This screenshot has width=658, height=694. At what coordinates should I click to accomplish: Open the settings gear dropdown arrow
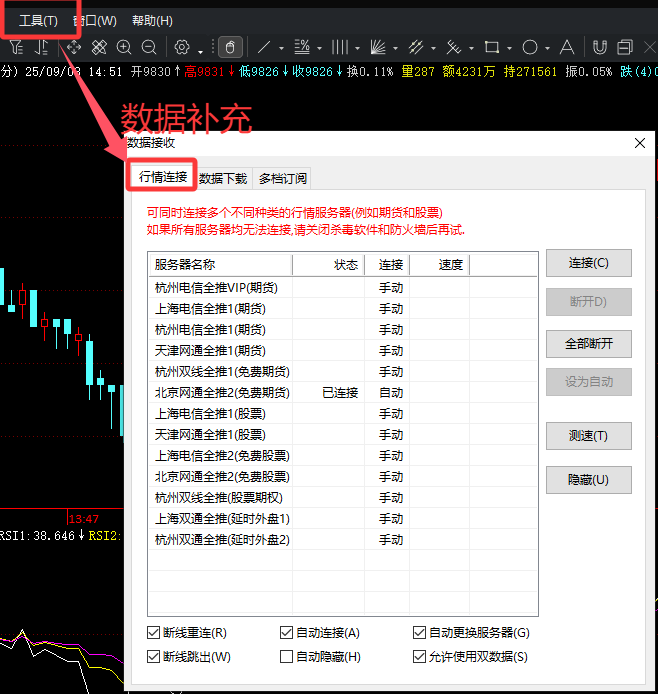coord(200,51)
